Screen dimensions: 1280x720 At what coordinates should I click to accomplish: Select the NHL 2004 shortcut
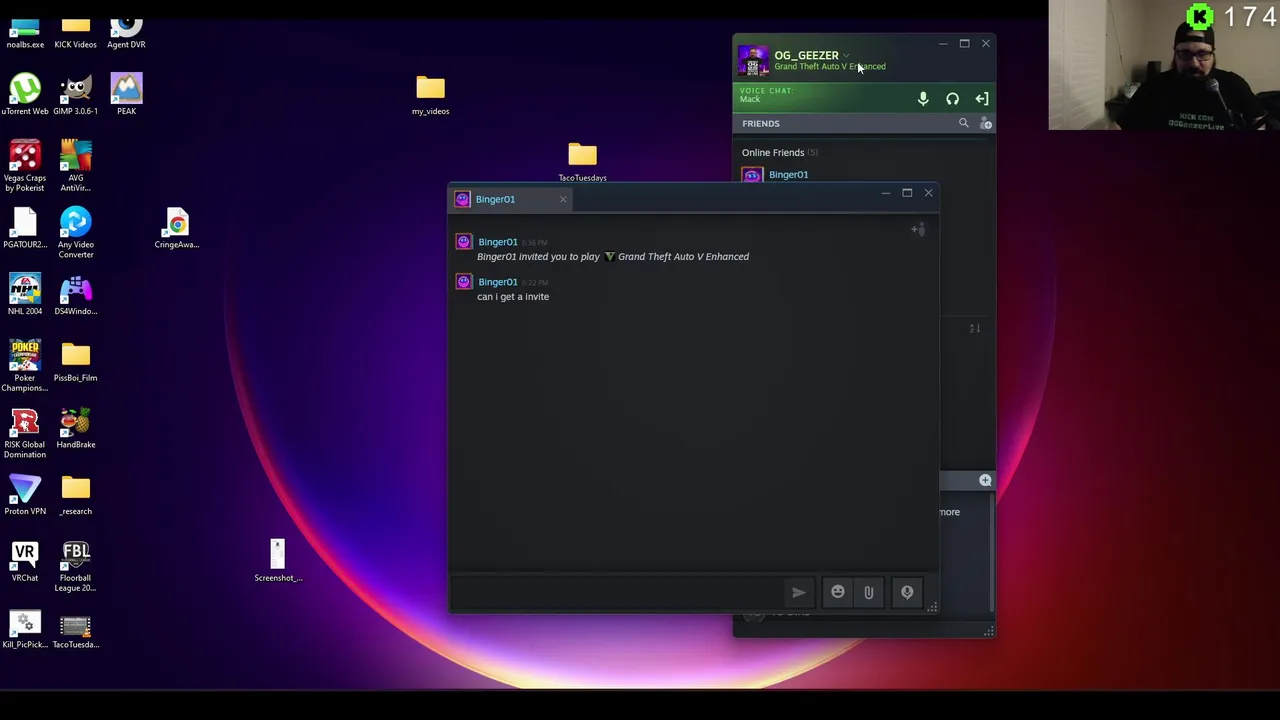[25, 296]
